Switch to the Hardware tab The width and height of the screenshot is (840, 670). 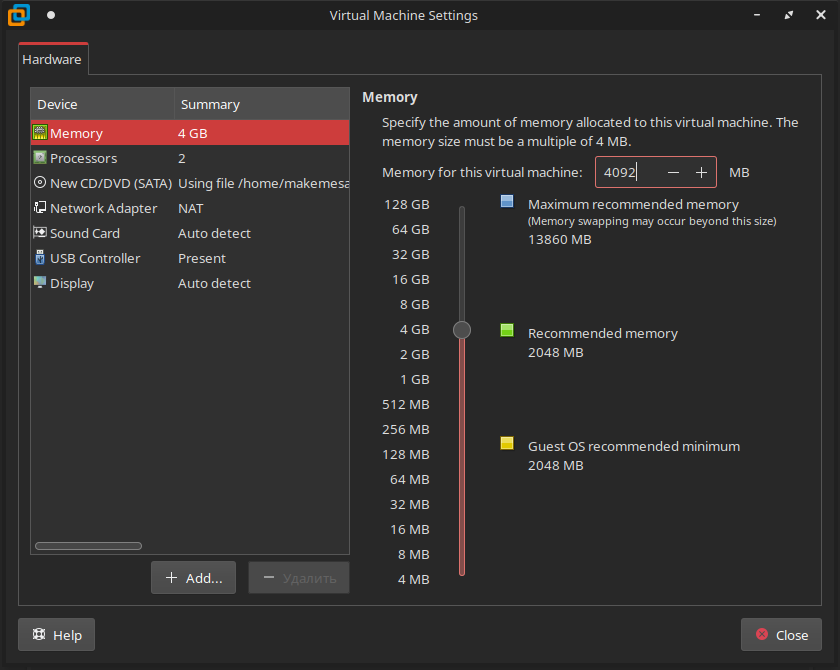pos(52,59)
